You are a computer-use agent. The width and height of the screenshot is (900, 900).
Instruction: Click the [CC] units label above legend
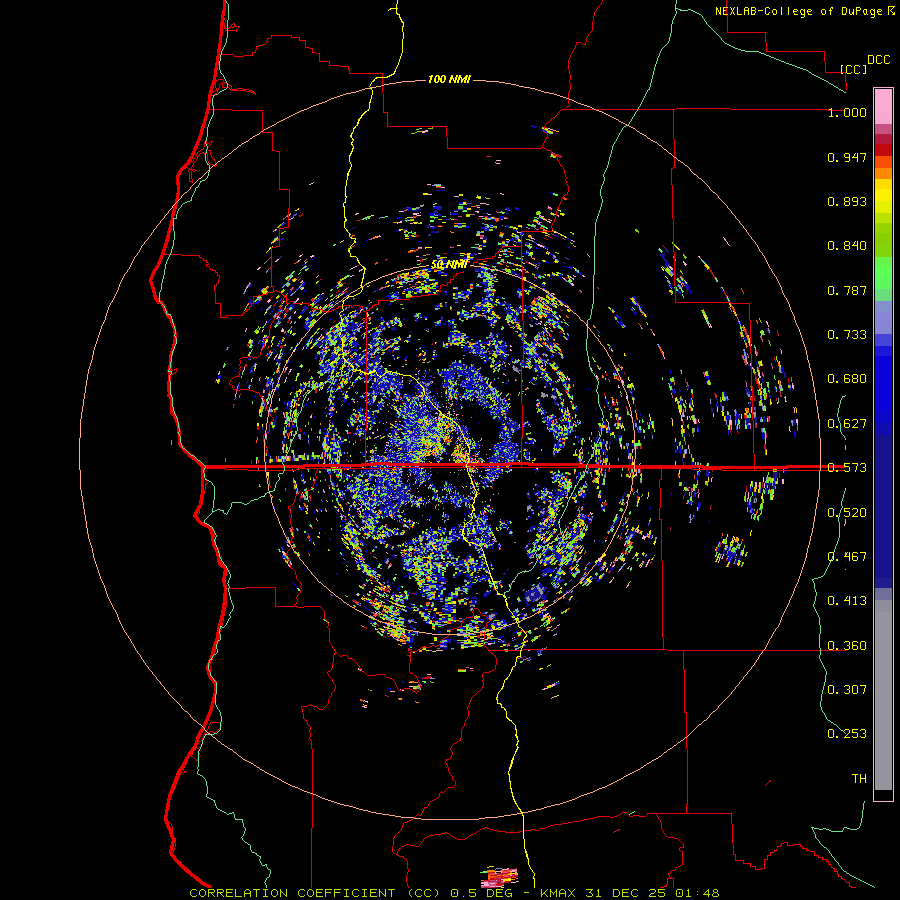pos(853,69)
